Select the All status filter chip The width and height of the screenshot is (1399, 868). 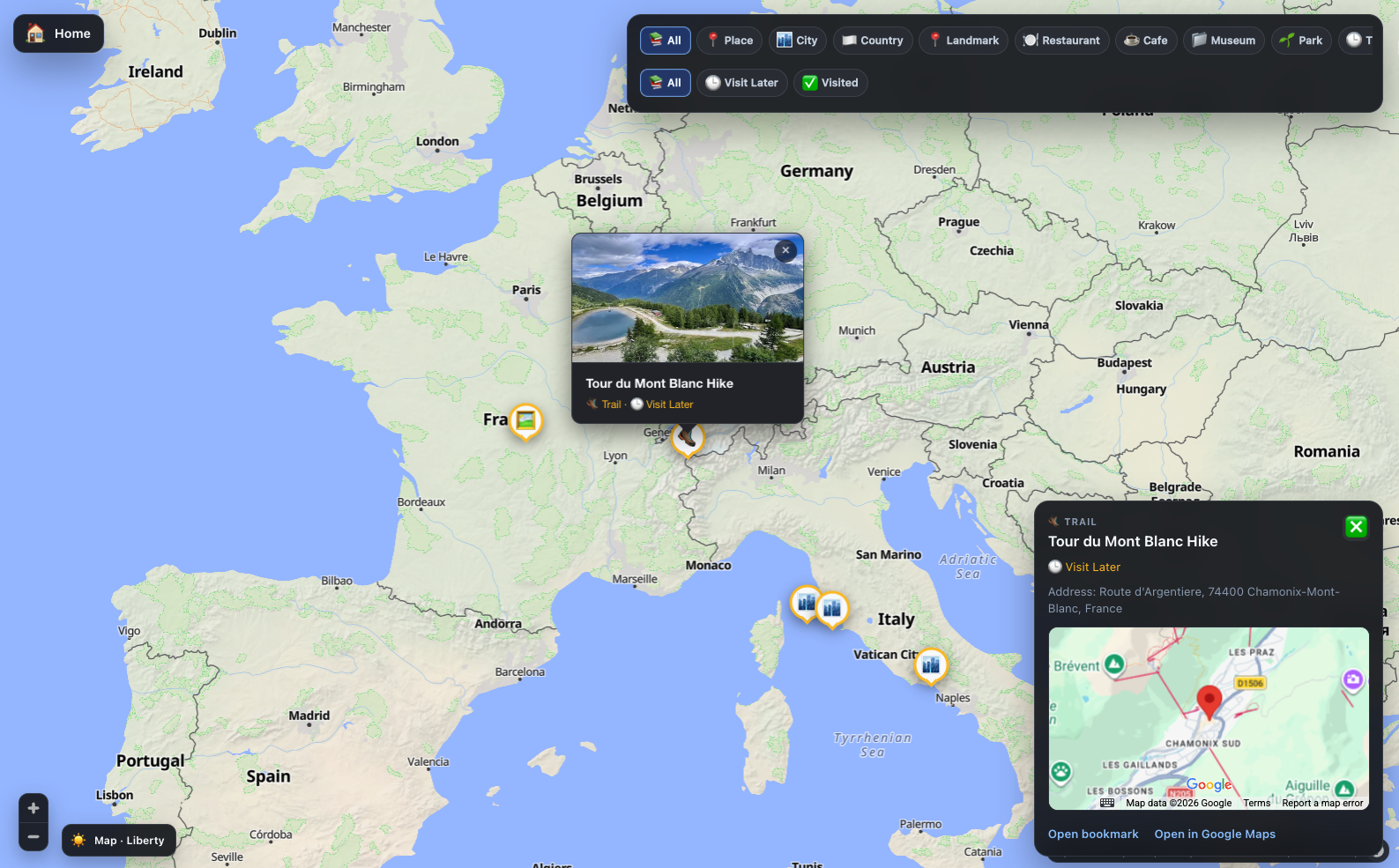(666, 83)
